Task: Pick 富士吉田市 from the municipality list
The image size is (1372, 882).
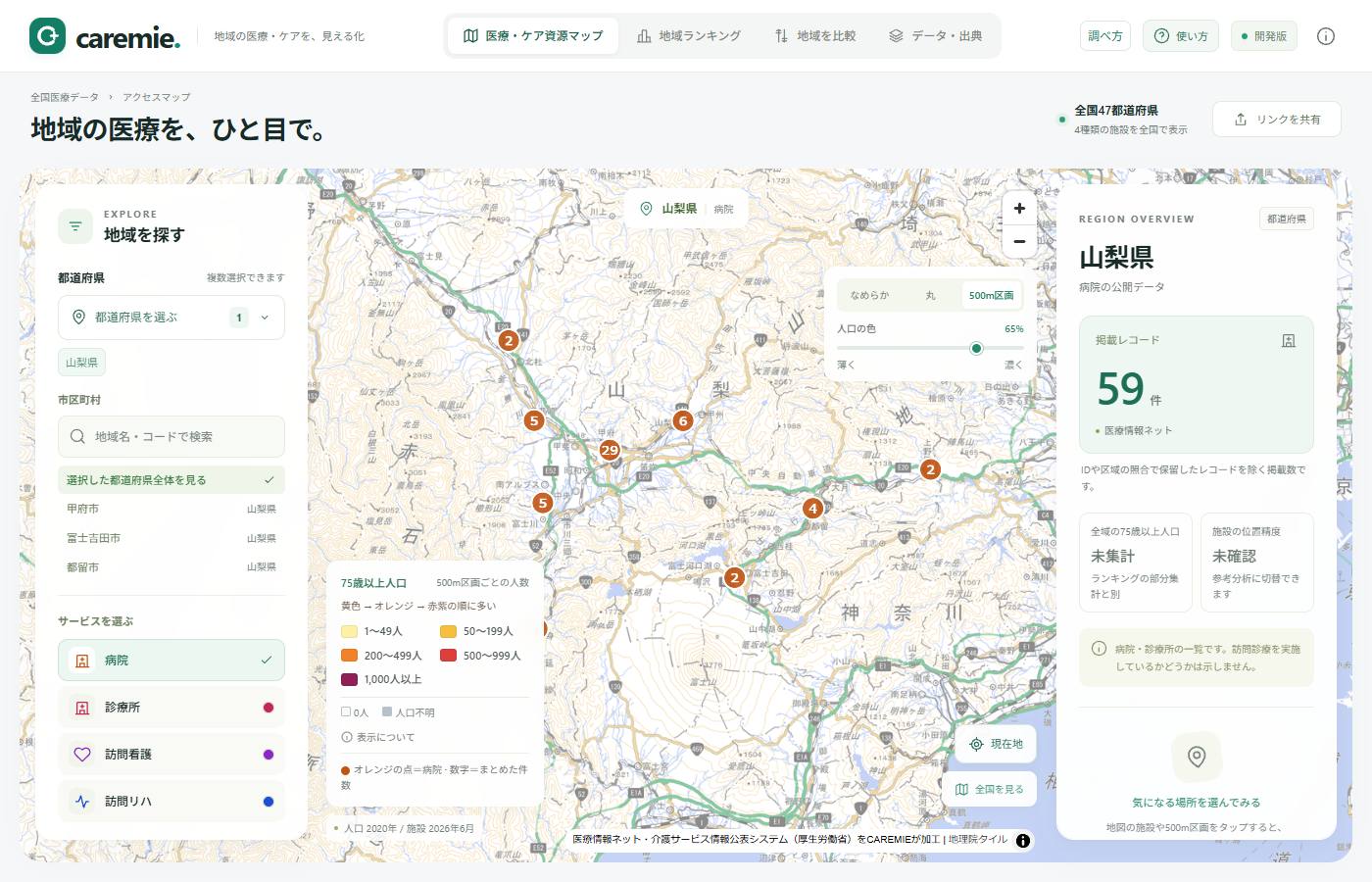Action: pyautogui.click(x=171, y=538)
